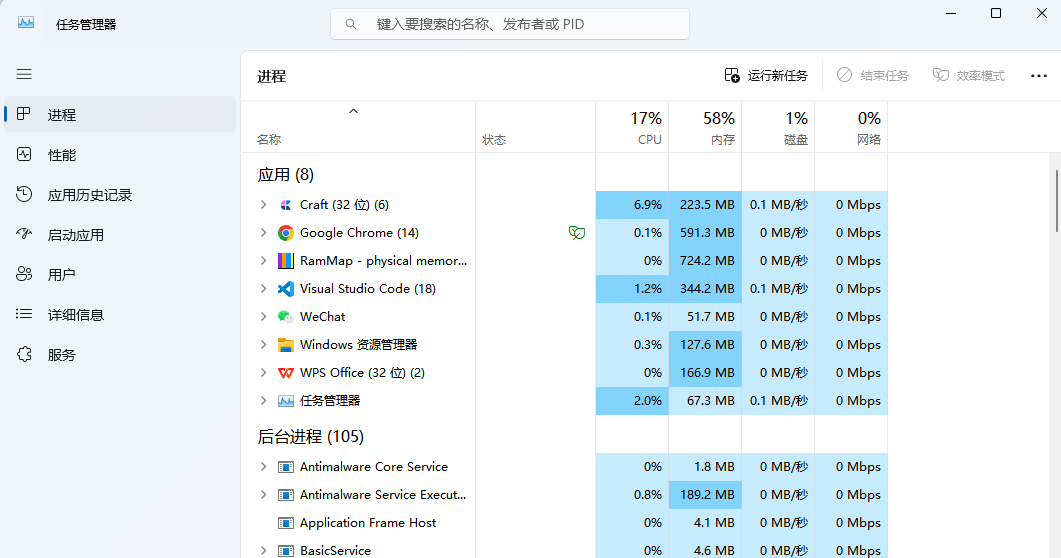Click the WeChat icon
Screen dimensions: 1061x558
point(286,317)
